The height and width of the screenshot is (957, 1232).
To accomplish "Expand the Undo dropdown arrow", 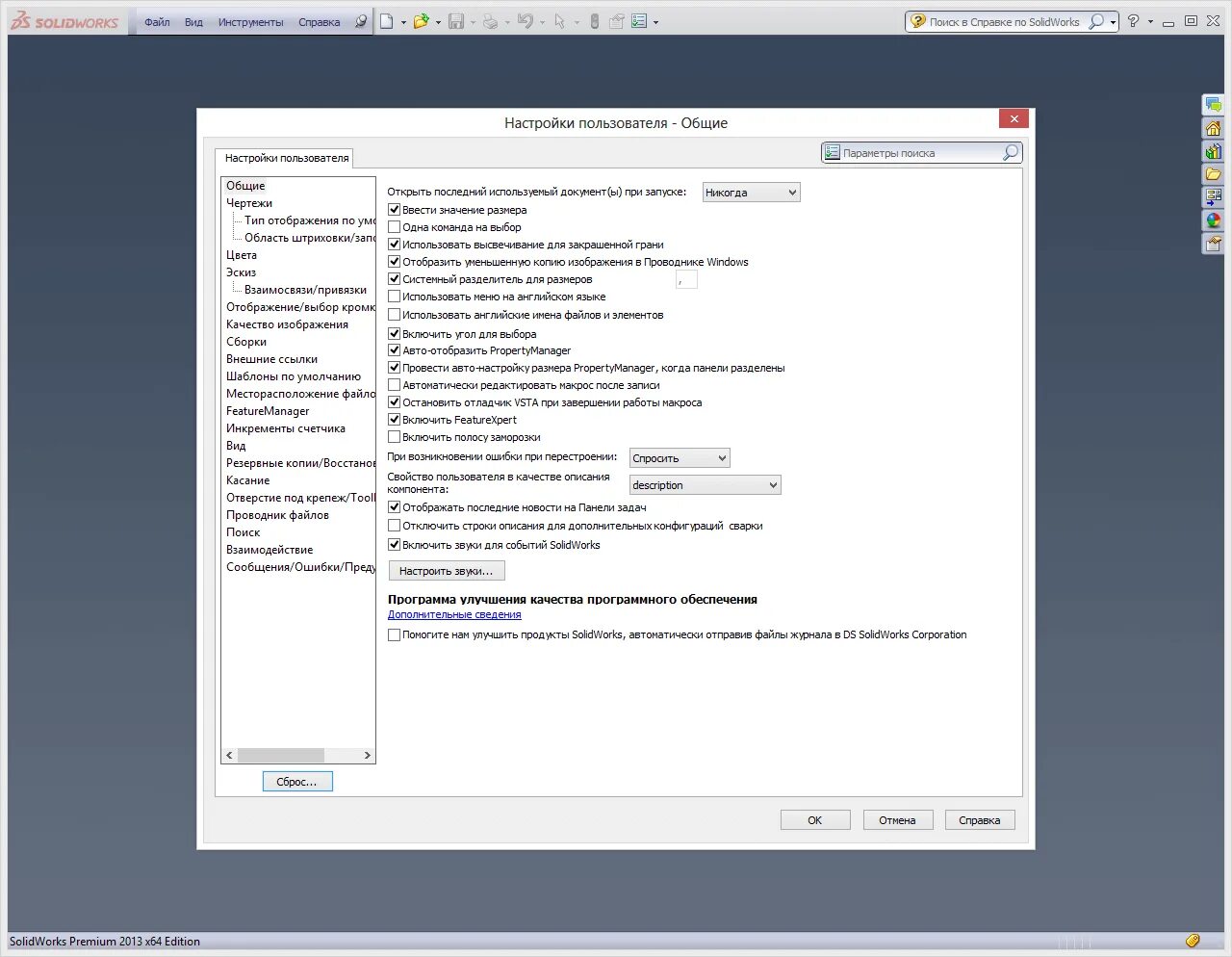I will (x=542, y=22).
